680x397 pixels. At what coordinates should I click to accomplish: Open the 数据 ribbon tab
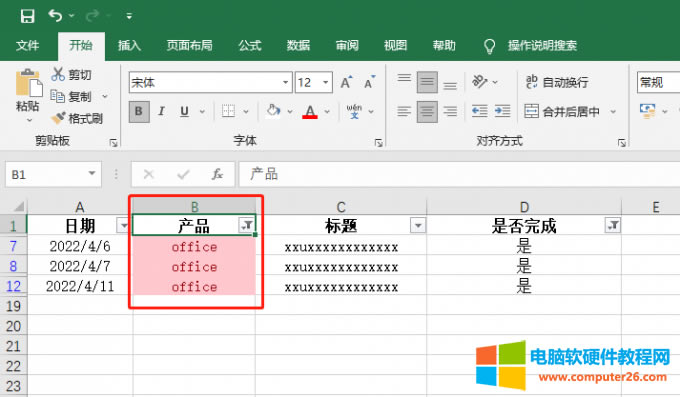point(298,45)
